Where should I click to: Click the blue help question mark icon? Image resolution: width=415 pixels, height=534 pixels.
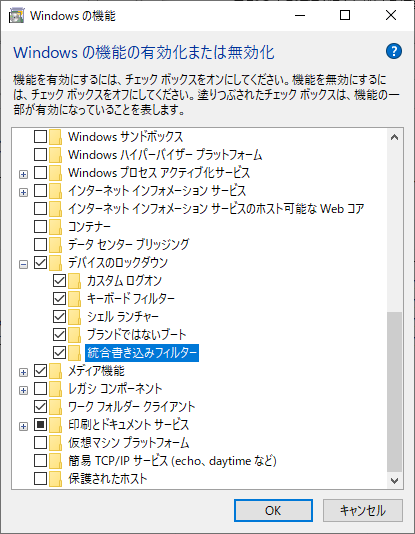(x=394, y=51)
